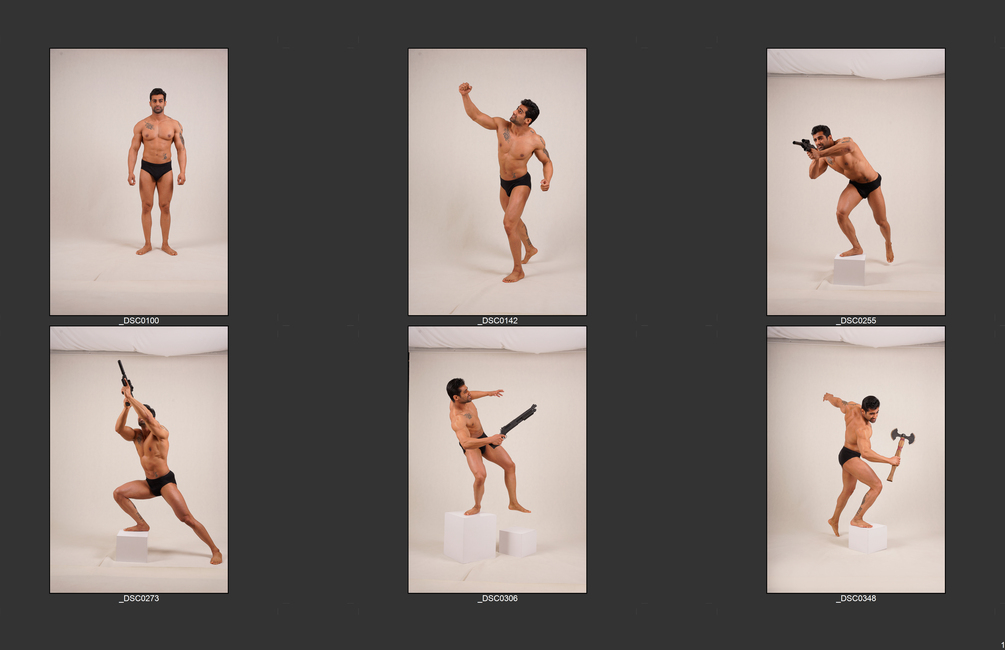Open the _DSC0255 aiming pose photo
Viewport: 1005px width, 650px height.
coord(856,181)
